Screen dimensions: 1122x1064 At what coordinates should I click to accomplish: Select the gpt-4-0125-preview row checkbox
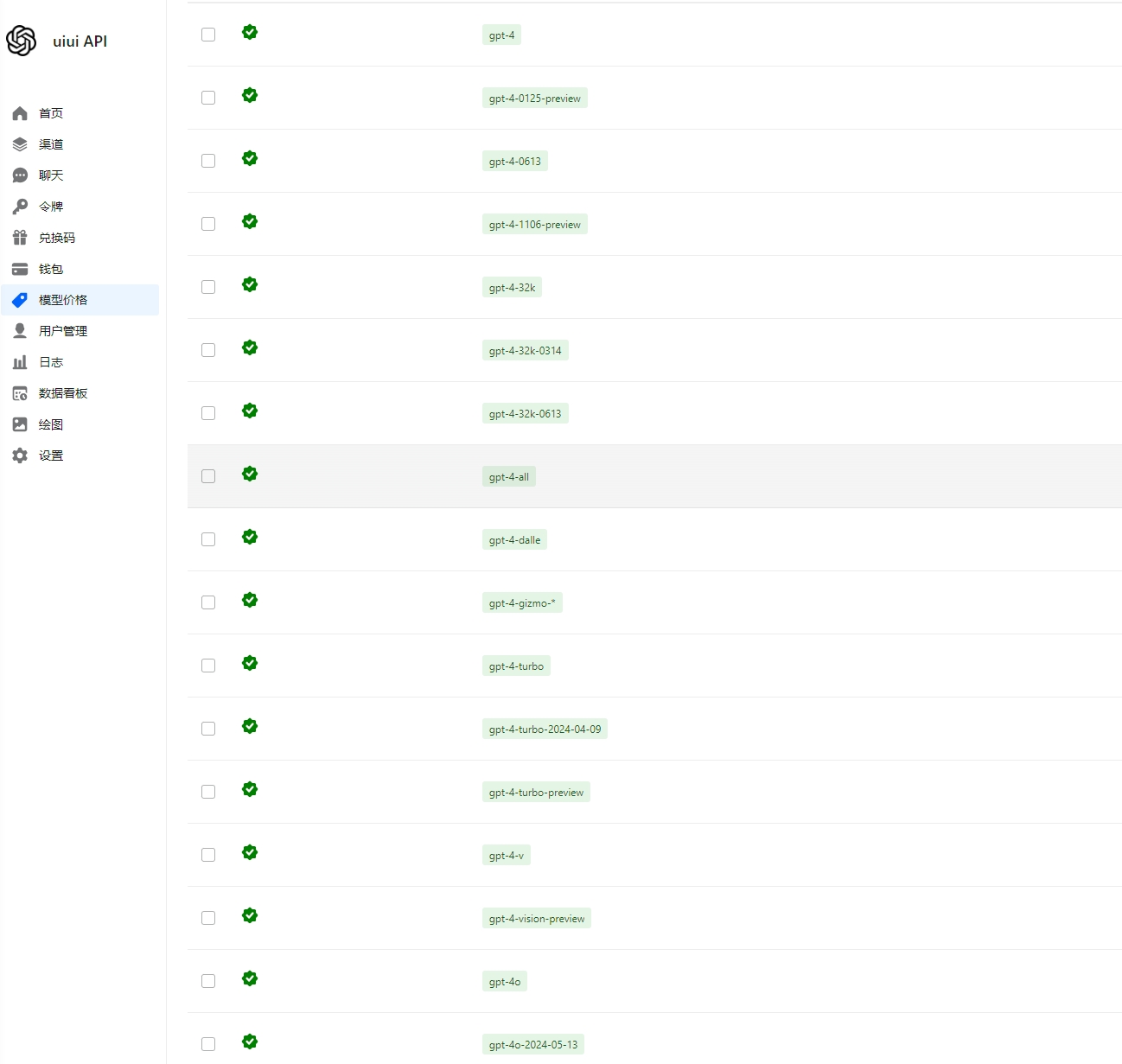click(208, 98)
